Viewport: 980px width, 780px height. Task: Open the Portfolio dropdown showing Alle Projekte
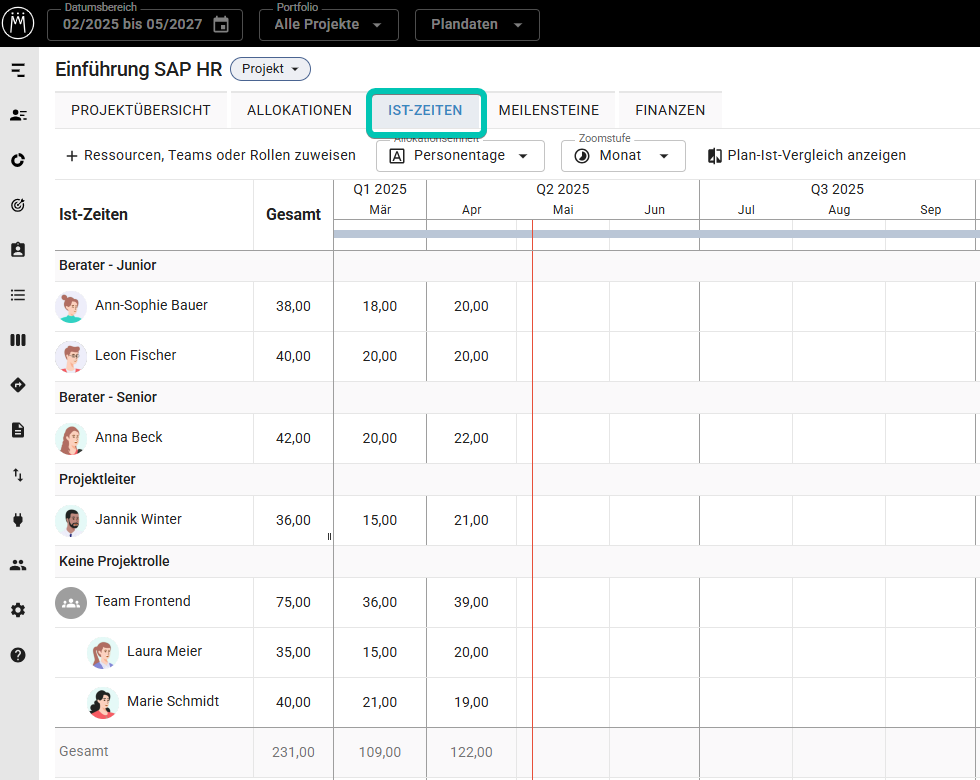tap(329, 24)
